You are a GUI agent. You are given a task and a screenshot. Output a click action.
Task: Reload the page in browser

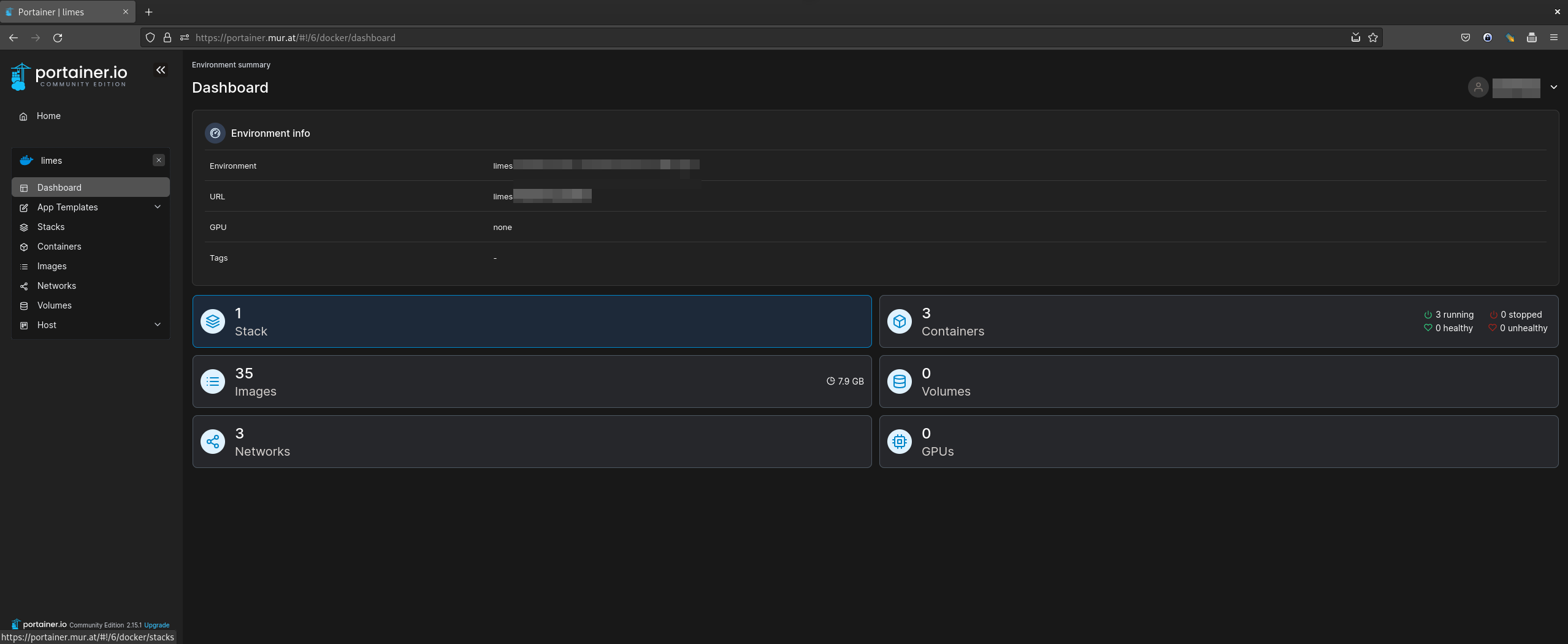[x=58, y=38]
